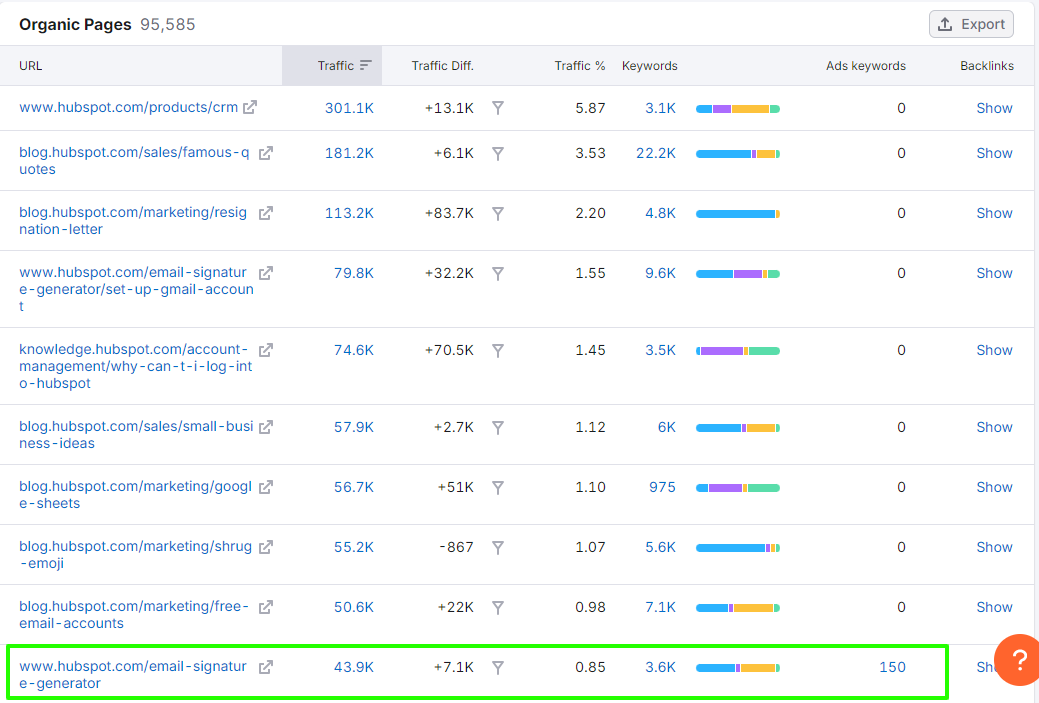Click filter icon in the -867 traffic diff row
The width and height of the screenshot is (1039, 703).
498,547
